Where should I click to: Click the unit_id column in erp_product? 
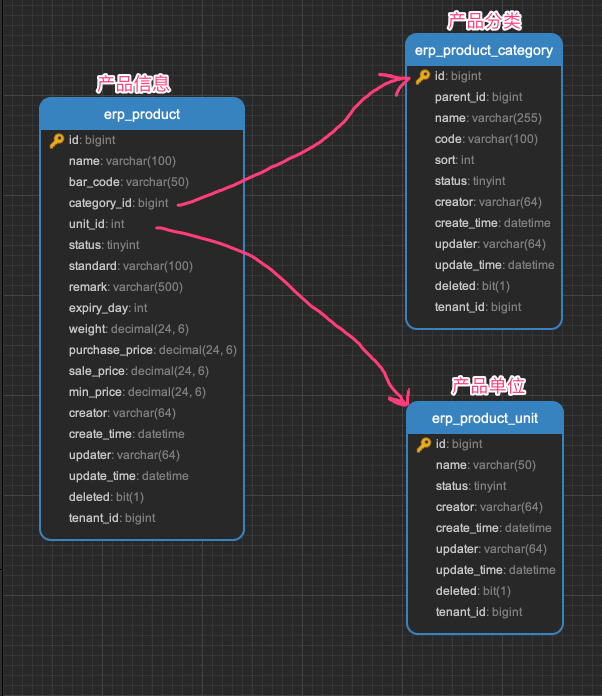point(96,224)
